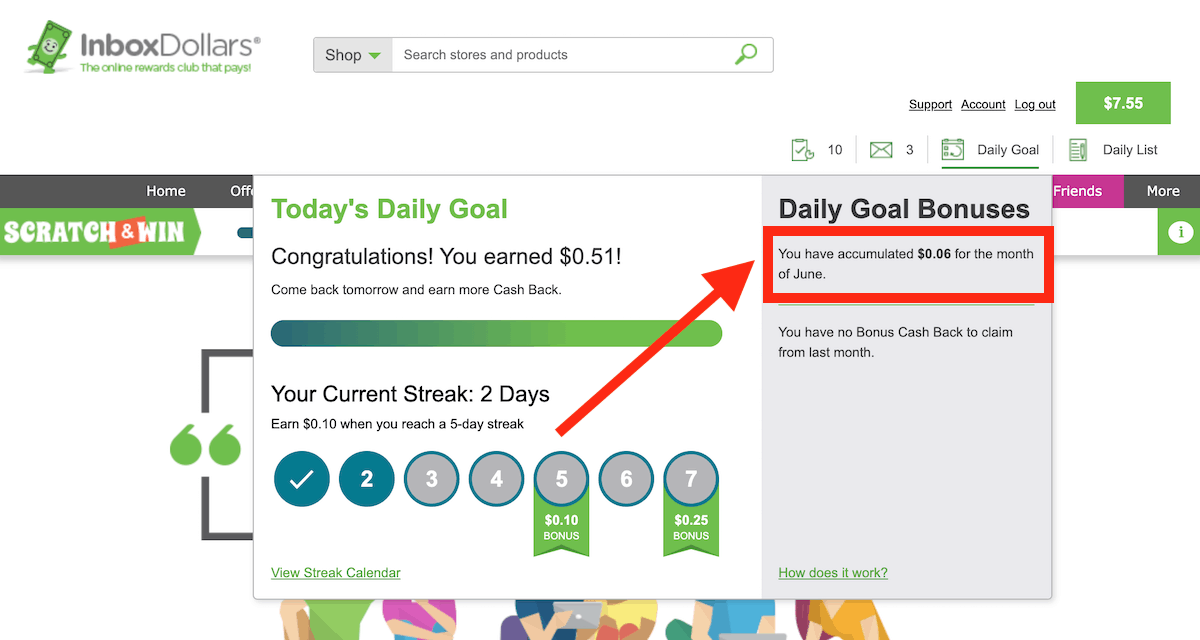The image size is (1200, 640).
Task: Open the View Streak Calendar link
Action: [335, 572]
